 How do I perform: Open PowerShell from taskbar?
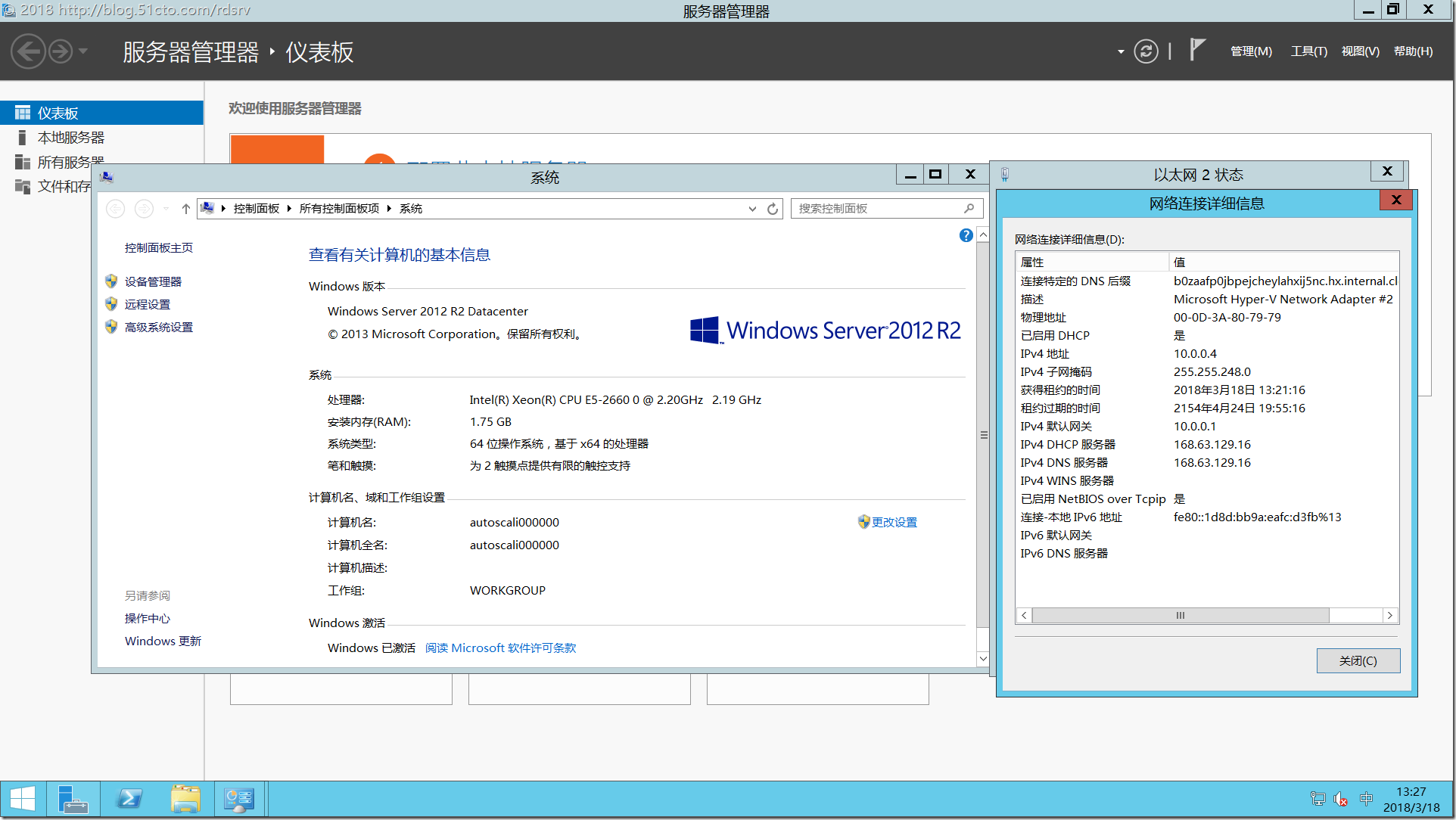pos(129,800)
